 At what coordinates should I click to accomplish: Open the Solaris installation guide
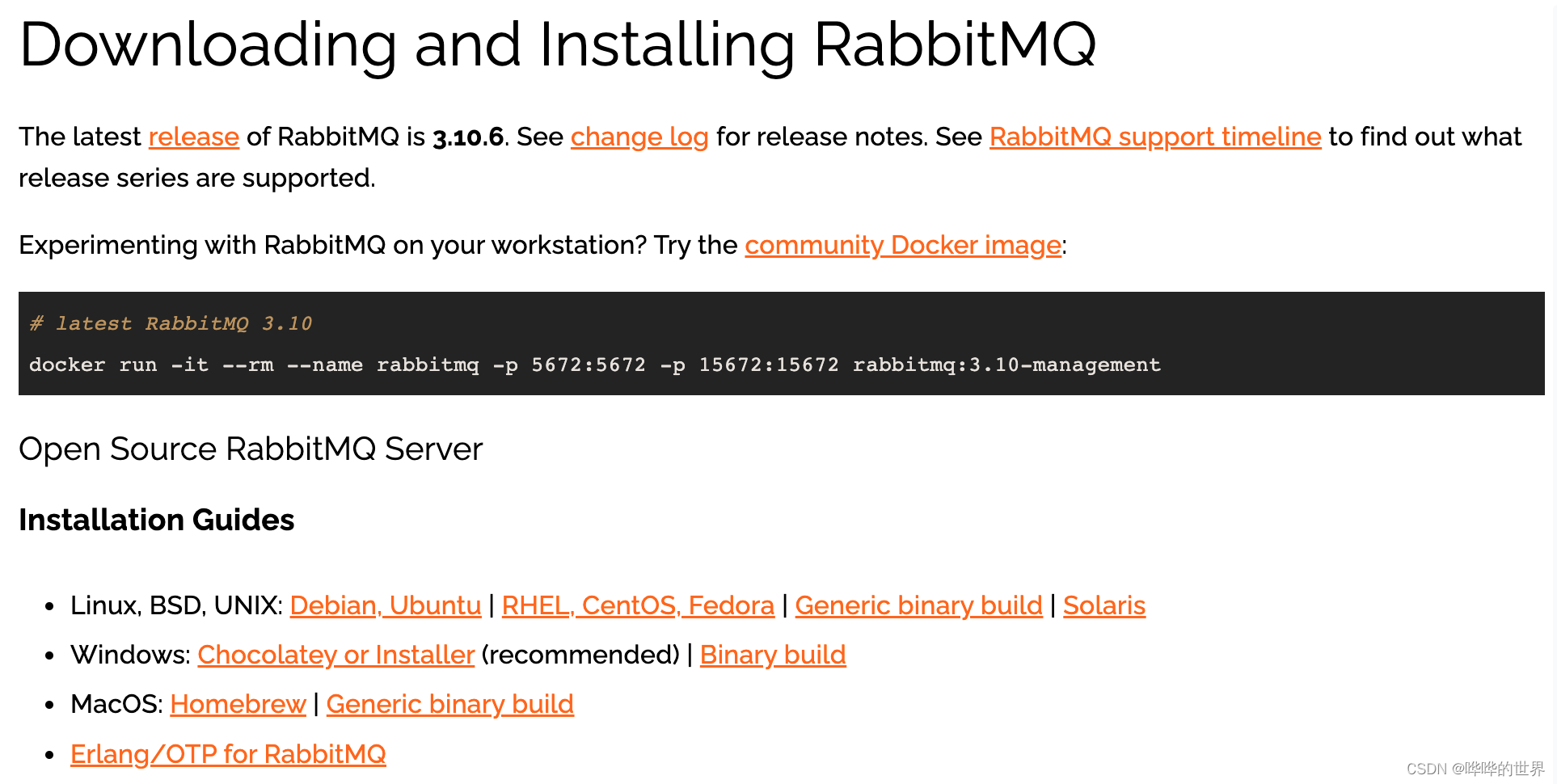point(1103,606)
